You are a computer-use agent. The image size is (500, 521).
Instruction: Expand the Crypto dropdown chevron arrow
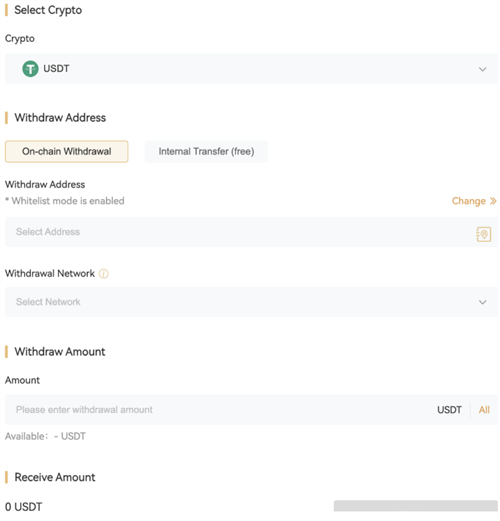point(482,69)
